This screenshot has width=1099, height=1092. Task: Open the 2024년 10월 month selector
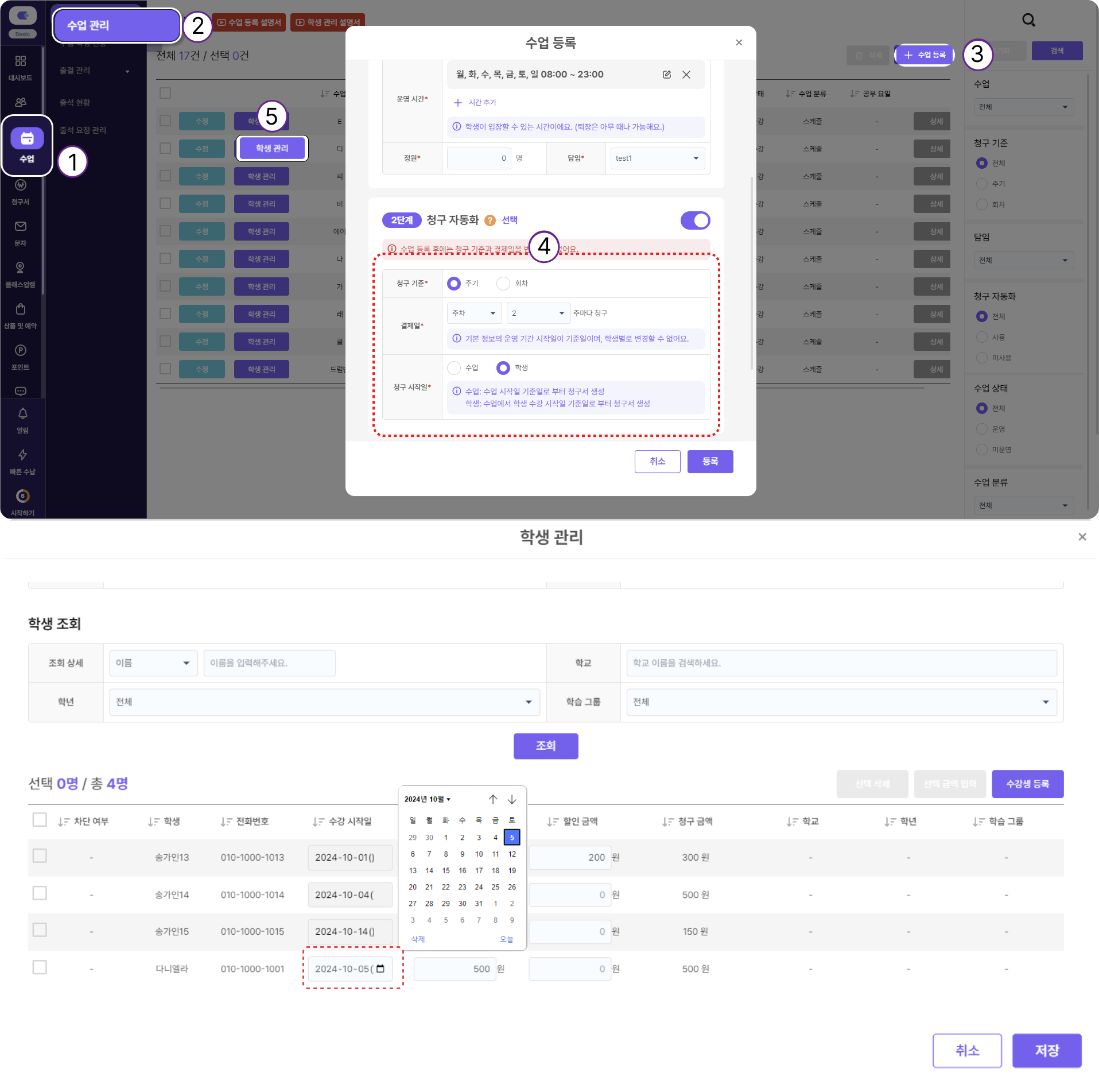coord(428,799)
